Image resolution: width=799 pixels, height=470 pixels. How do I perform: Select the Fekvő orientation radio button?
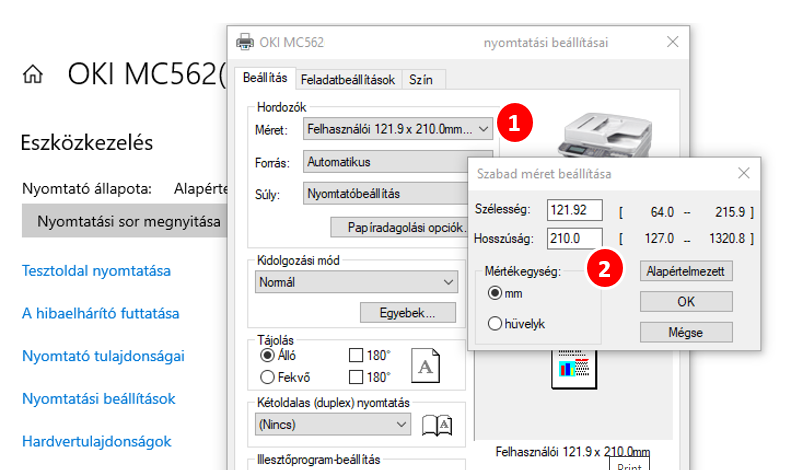coord(267,377)
